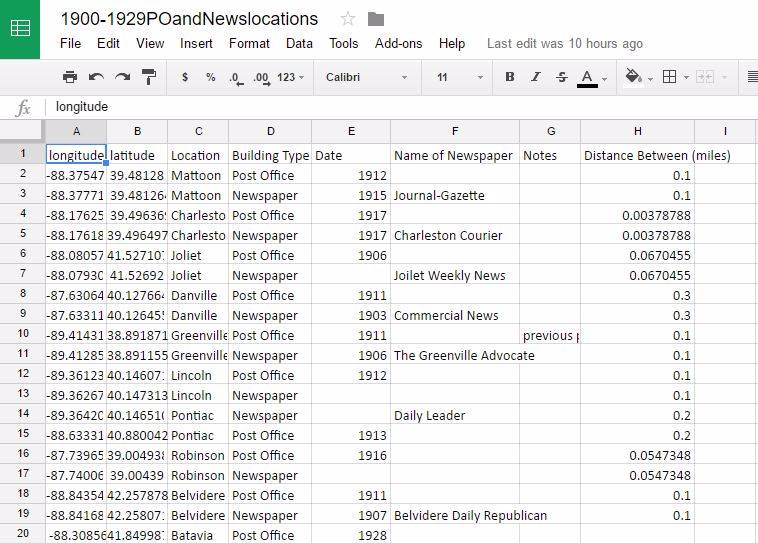Click the 'Last edit was 10 hours ago' link
Screen dimensions: 758x543
coord(564,44)
